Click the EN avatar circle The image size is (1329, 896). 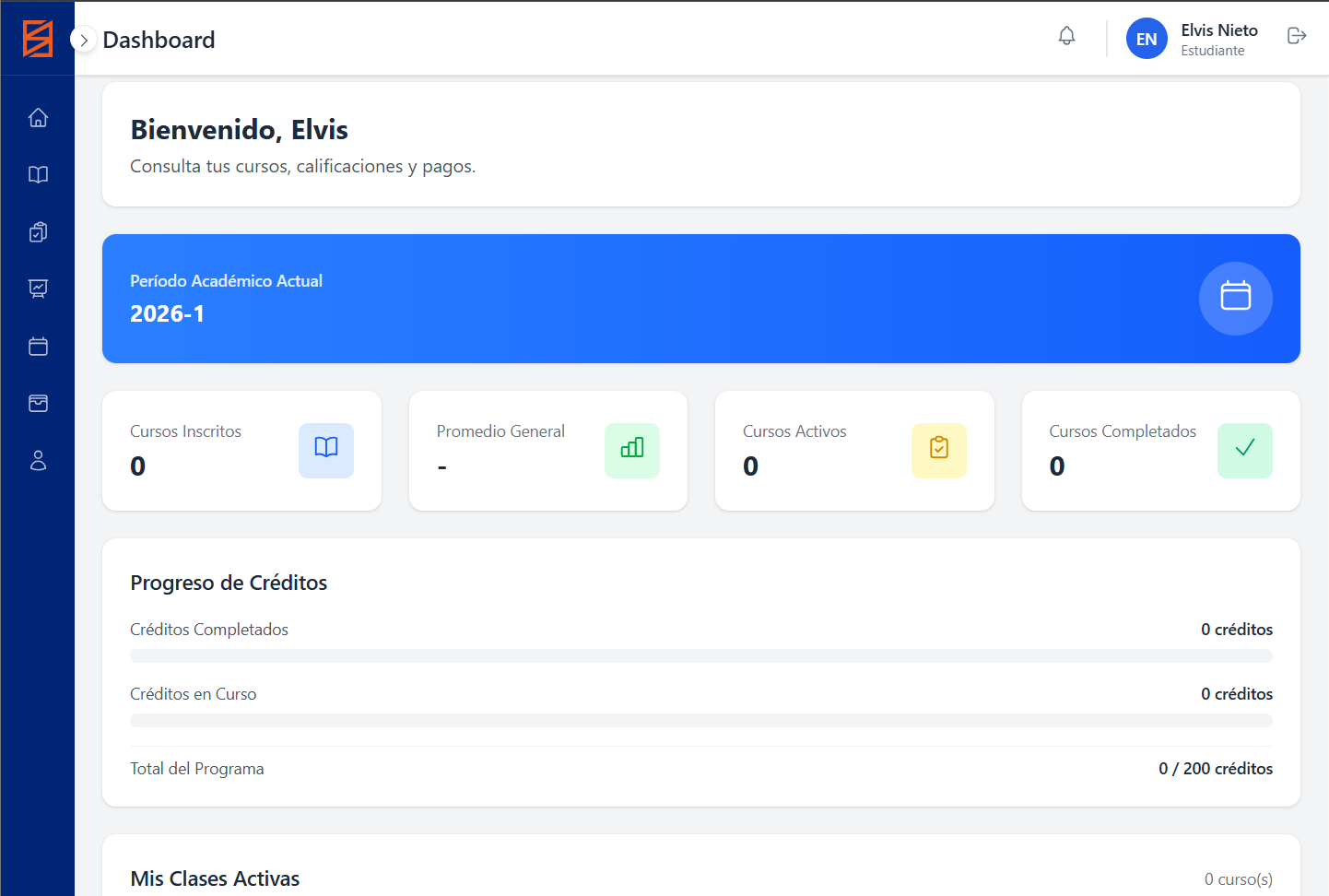point(1147,39)
